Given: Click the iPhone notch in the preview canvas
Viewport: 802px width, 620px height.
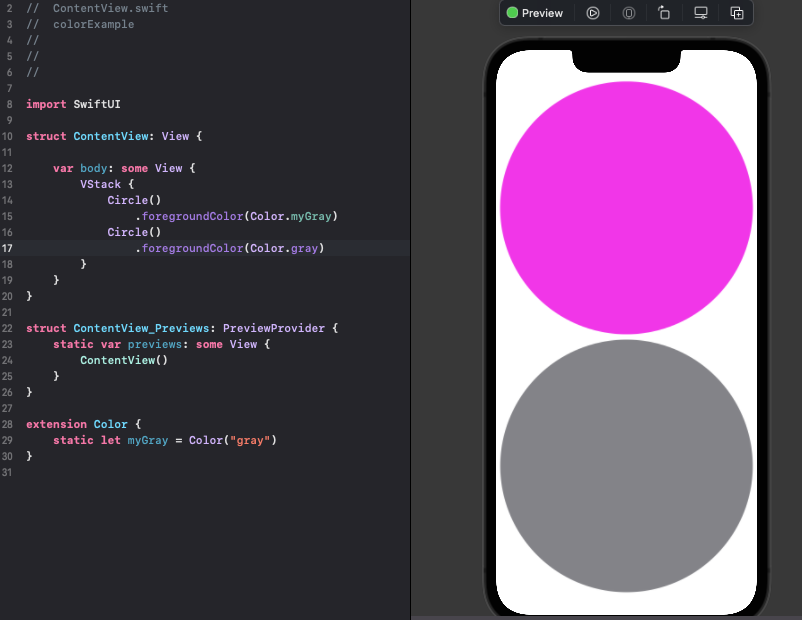Looking at the screenshot, I should click(626, 61).
